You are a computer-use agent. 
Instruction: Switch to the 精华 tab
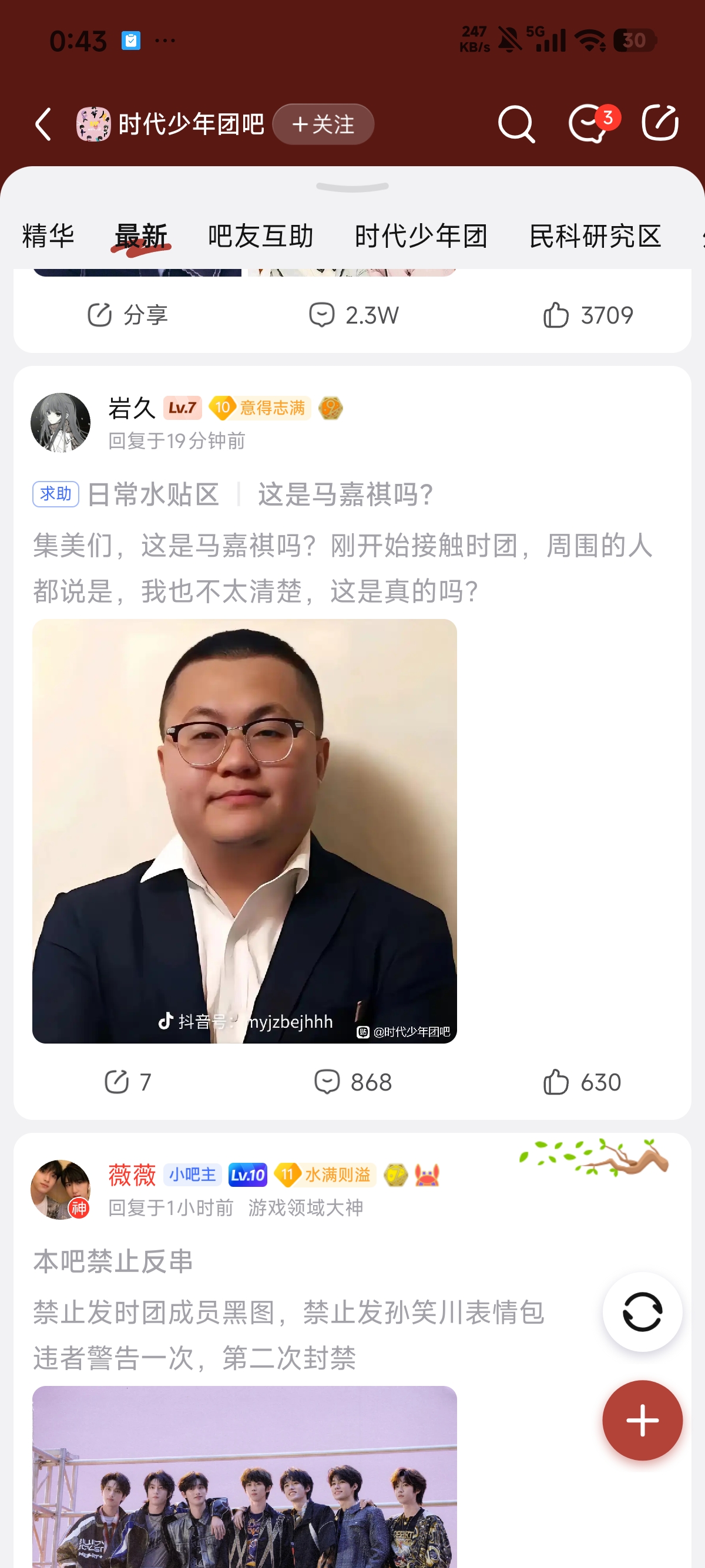[x=48, y=236]
